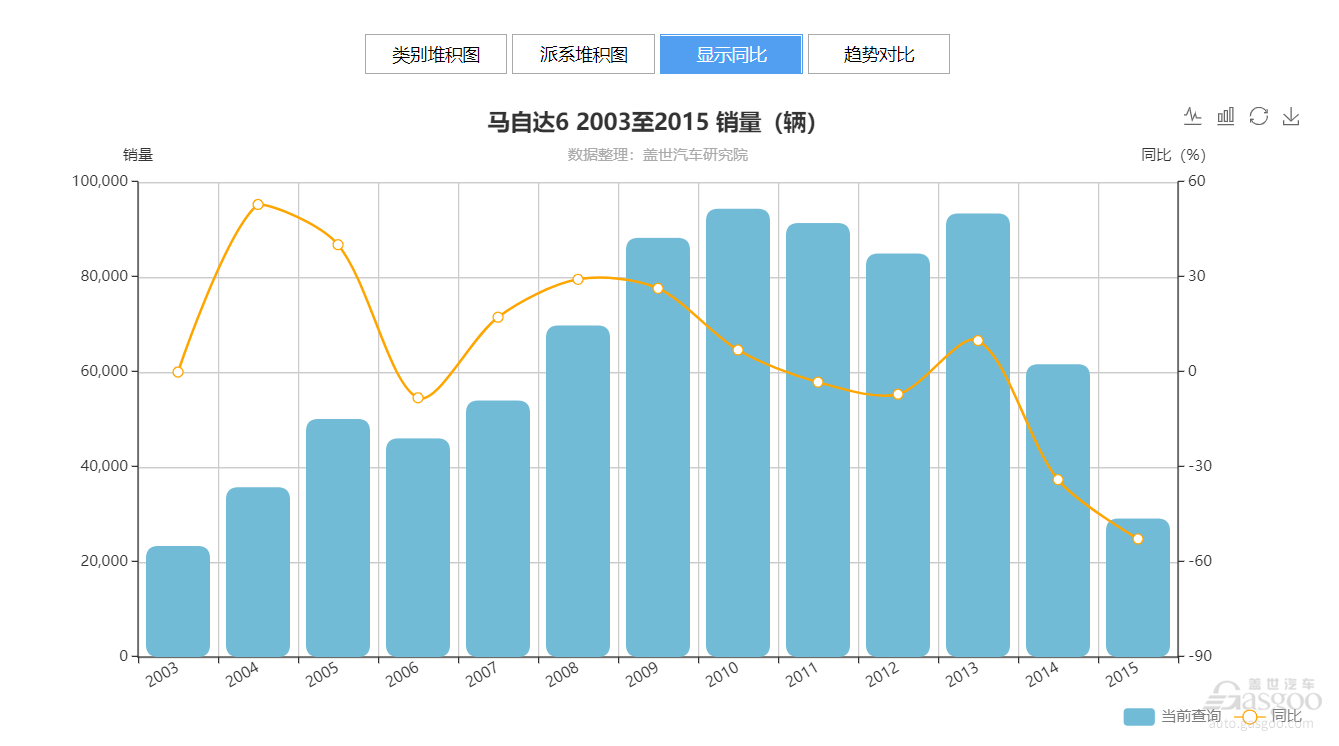
Task: Click the 2011 同比 line data point
Action: point(818,382)
